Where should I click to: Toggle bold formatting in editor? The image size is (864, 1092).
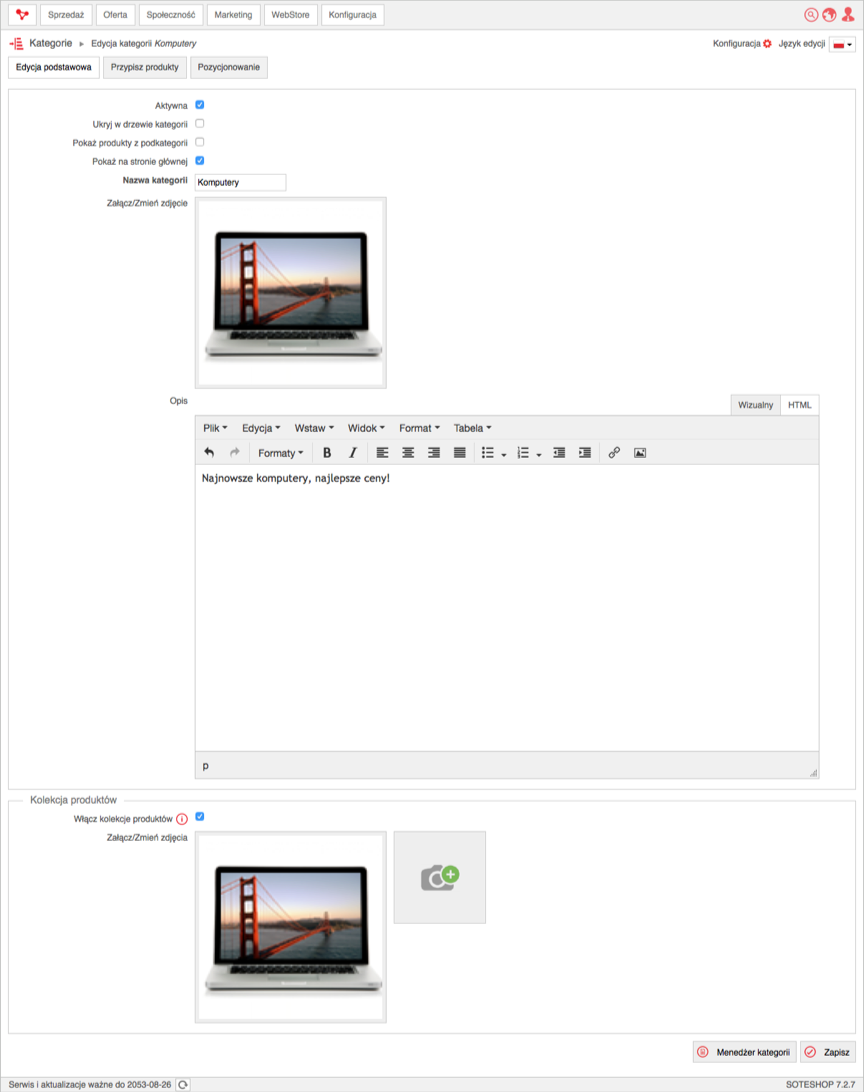pyautogui.click(x=327, y=453)
